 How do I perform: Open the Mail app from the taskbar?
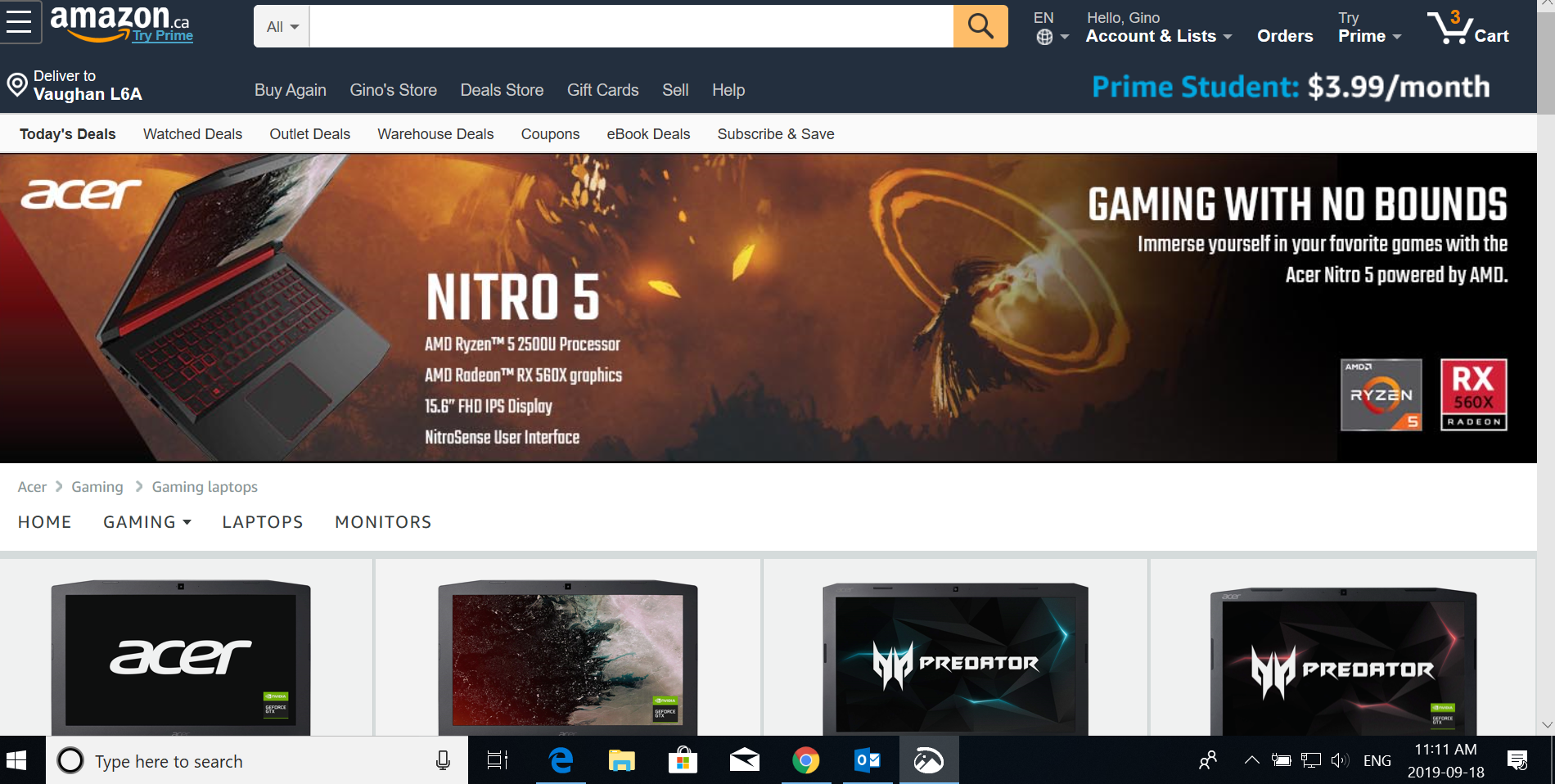(x=744, y=761)
